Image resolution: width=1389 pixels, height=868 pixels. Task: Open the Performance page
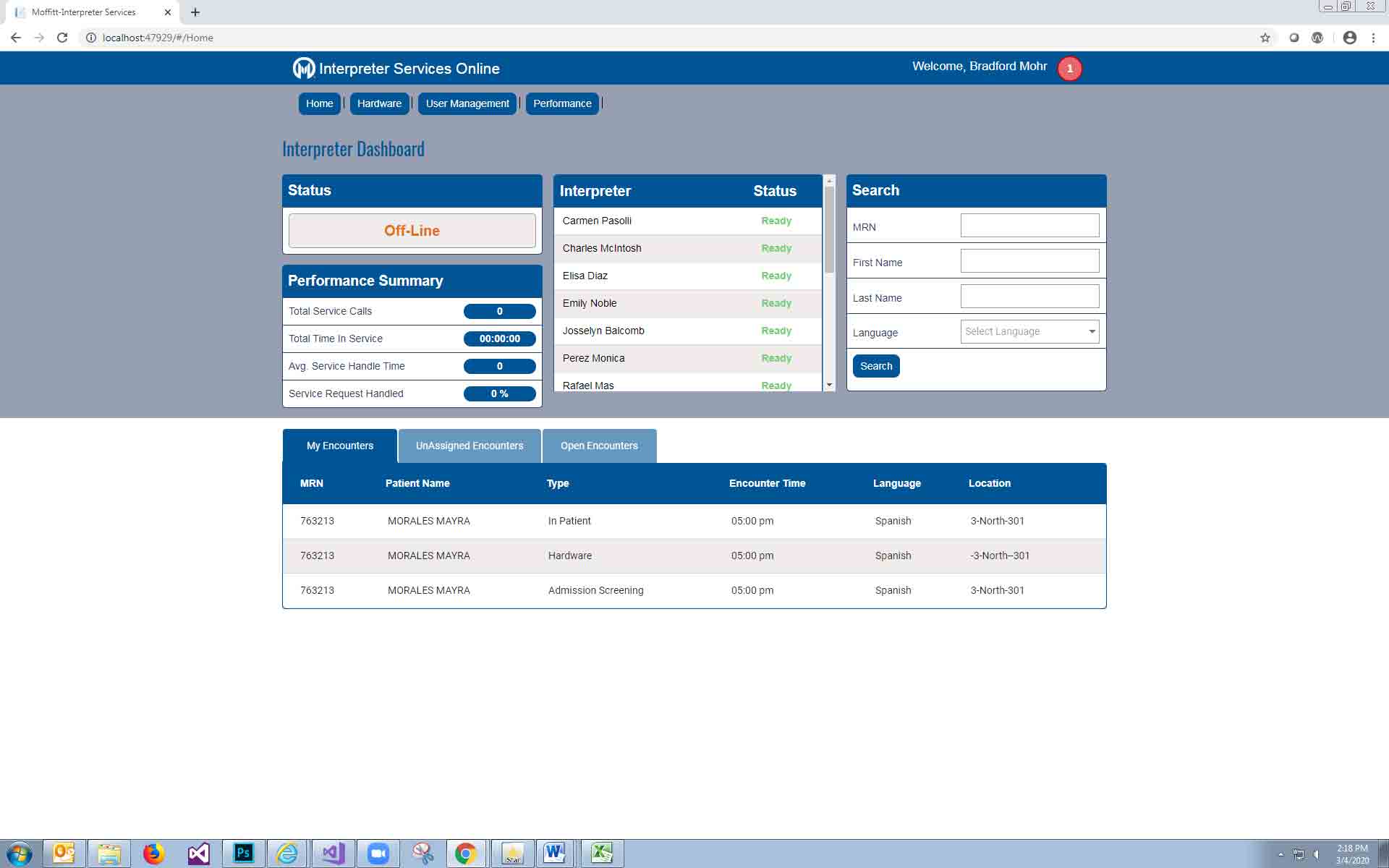coord(561,103)
